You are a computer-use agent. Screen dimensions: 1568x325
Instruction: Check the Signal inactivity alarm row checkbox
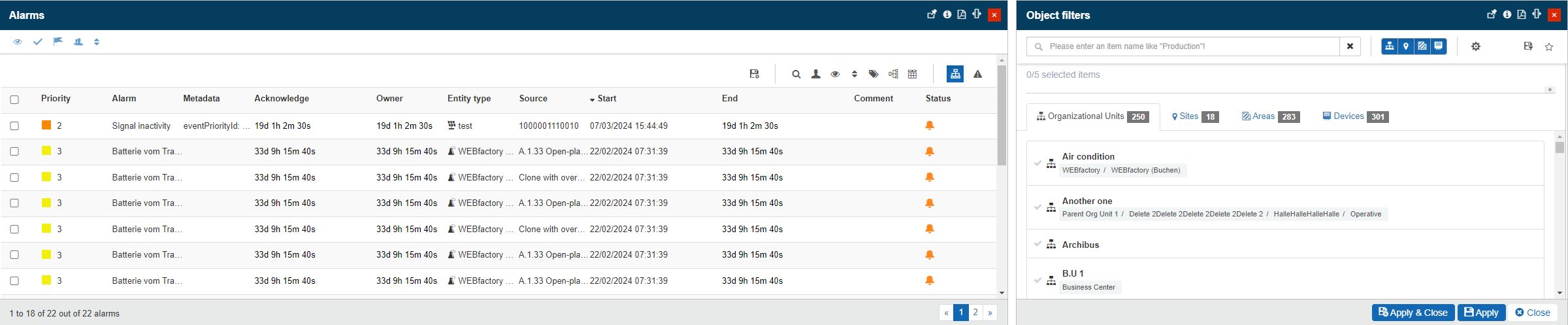(x=14, y=126)
